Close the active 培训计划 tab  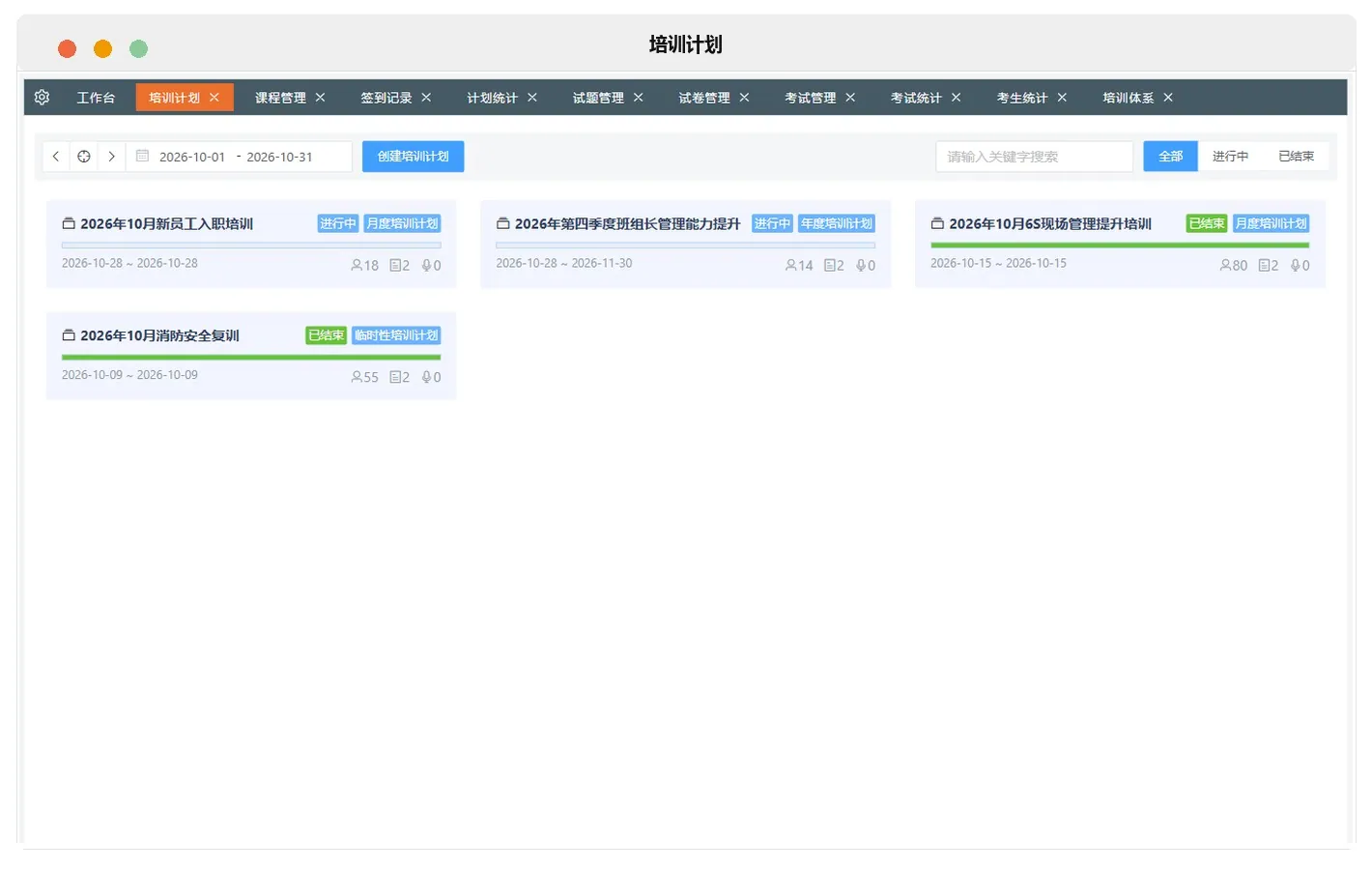coord(214,98)
